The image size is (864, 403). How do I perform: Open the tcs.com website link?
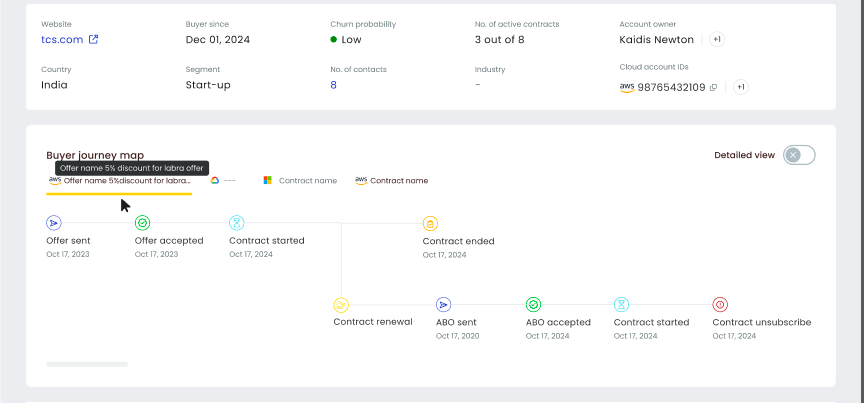point(62,40)
